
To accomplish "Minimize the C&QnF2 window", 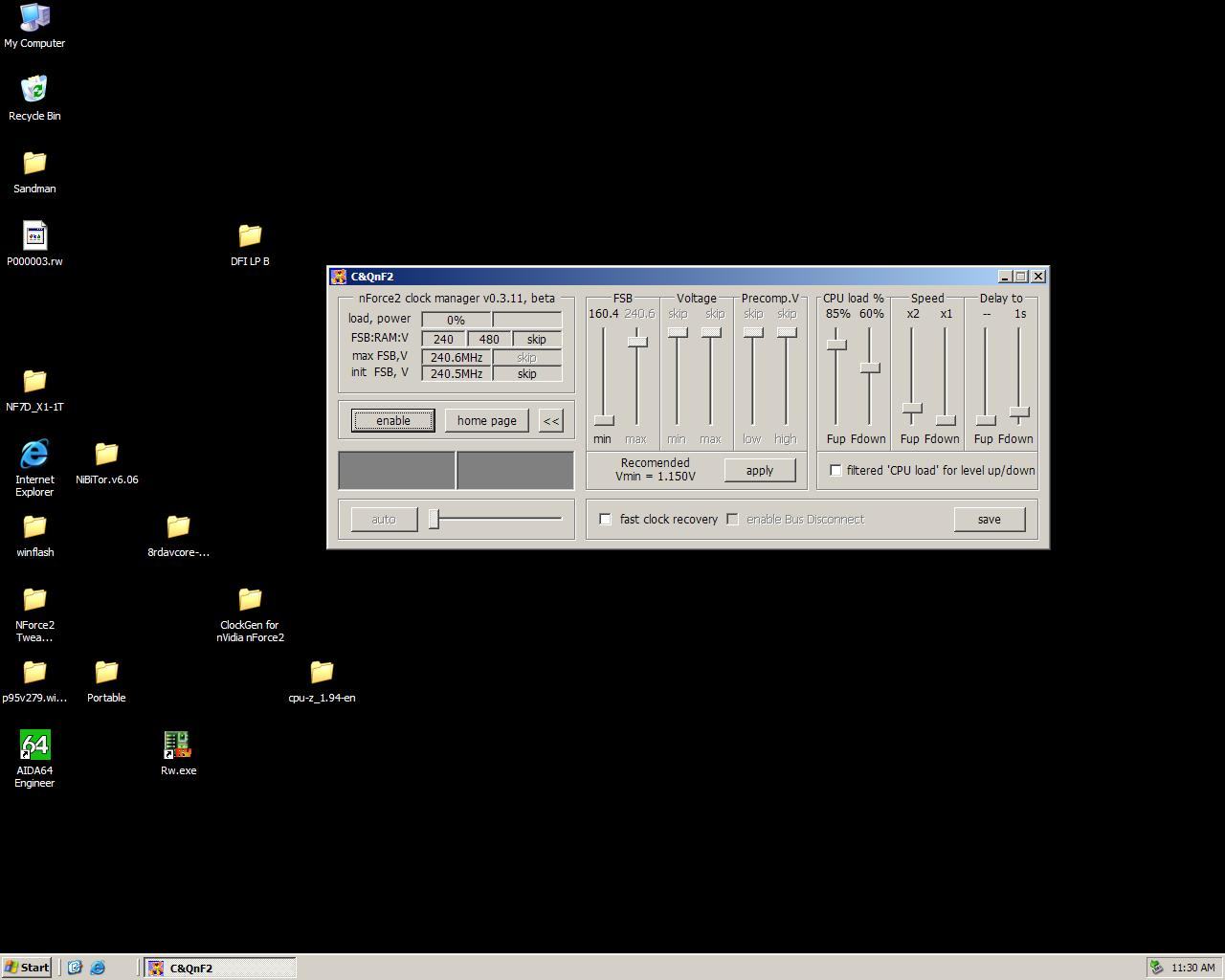I will click(x=1004, y=277).
